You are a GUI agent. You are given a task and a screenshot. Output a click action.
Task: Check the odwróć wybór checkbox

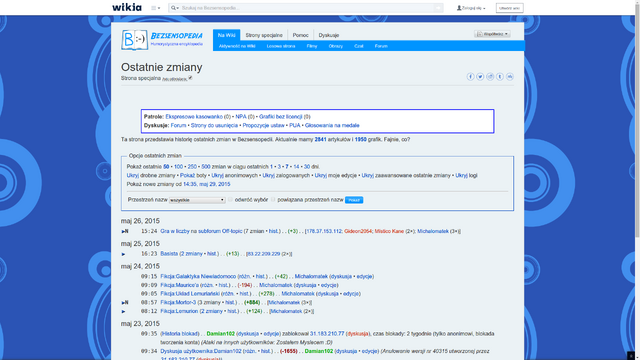coord(230,200)
